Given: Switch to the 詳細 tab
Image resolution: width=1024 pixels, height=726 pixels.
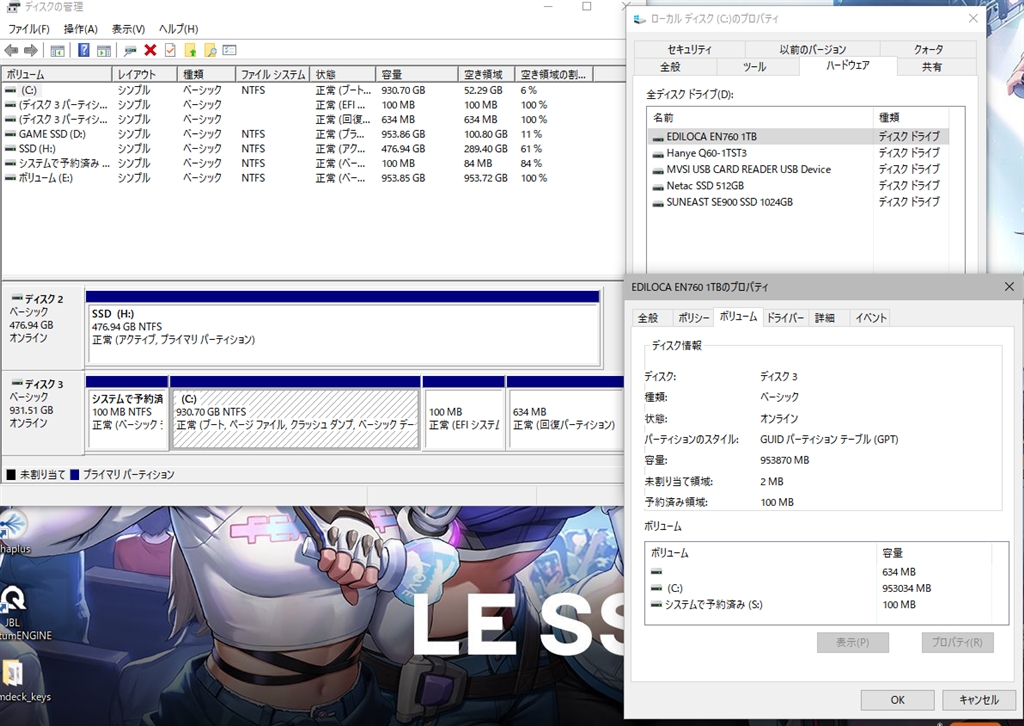Looking at the screenshot, I should click(825, 318).
